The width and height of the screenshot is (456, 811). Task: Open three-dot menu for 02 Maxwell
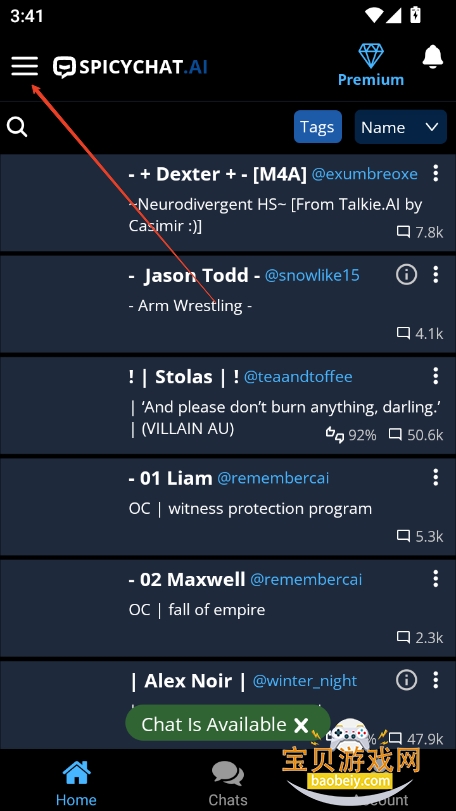(x=436, y=579)
